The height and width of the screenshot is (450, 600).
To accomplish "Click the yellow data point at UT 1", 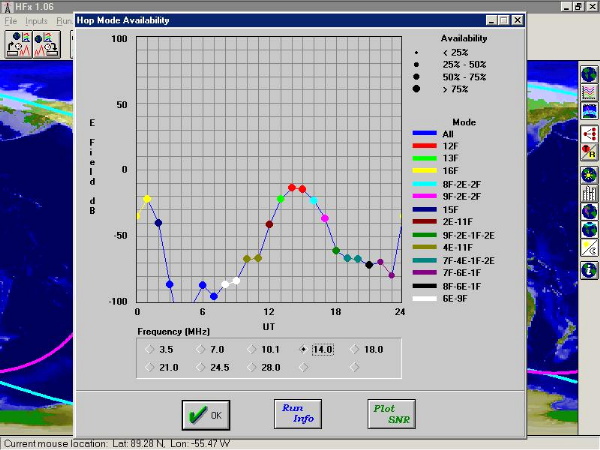I will [x=147, y=199].
